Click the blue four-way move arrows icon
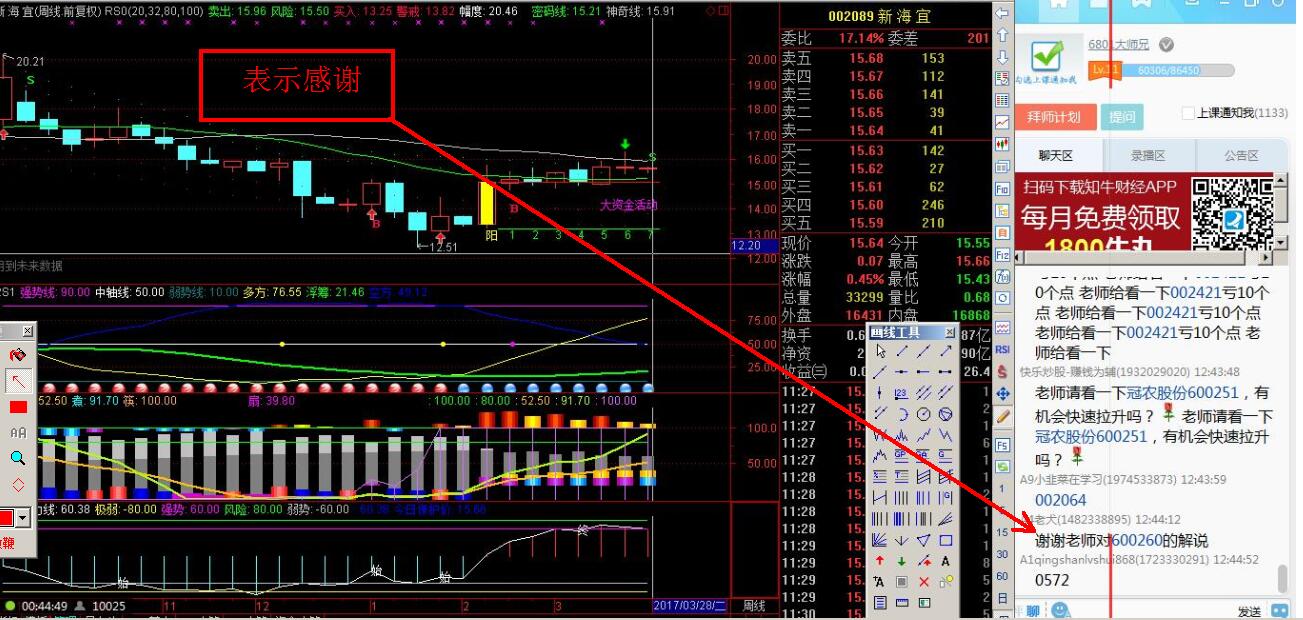This screenshot has width=1303, height=620. tap(1002, 393)
